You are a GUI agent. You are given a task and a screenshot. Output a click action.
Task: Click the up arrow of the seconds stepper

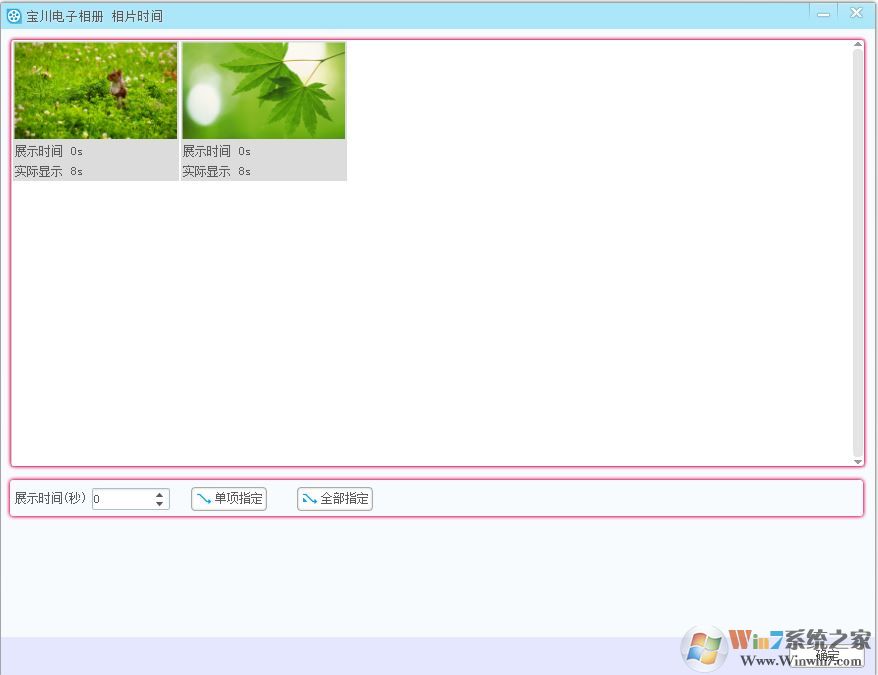(x=158, y=493)
